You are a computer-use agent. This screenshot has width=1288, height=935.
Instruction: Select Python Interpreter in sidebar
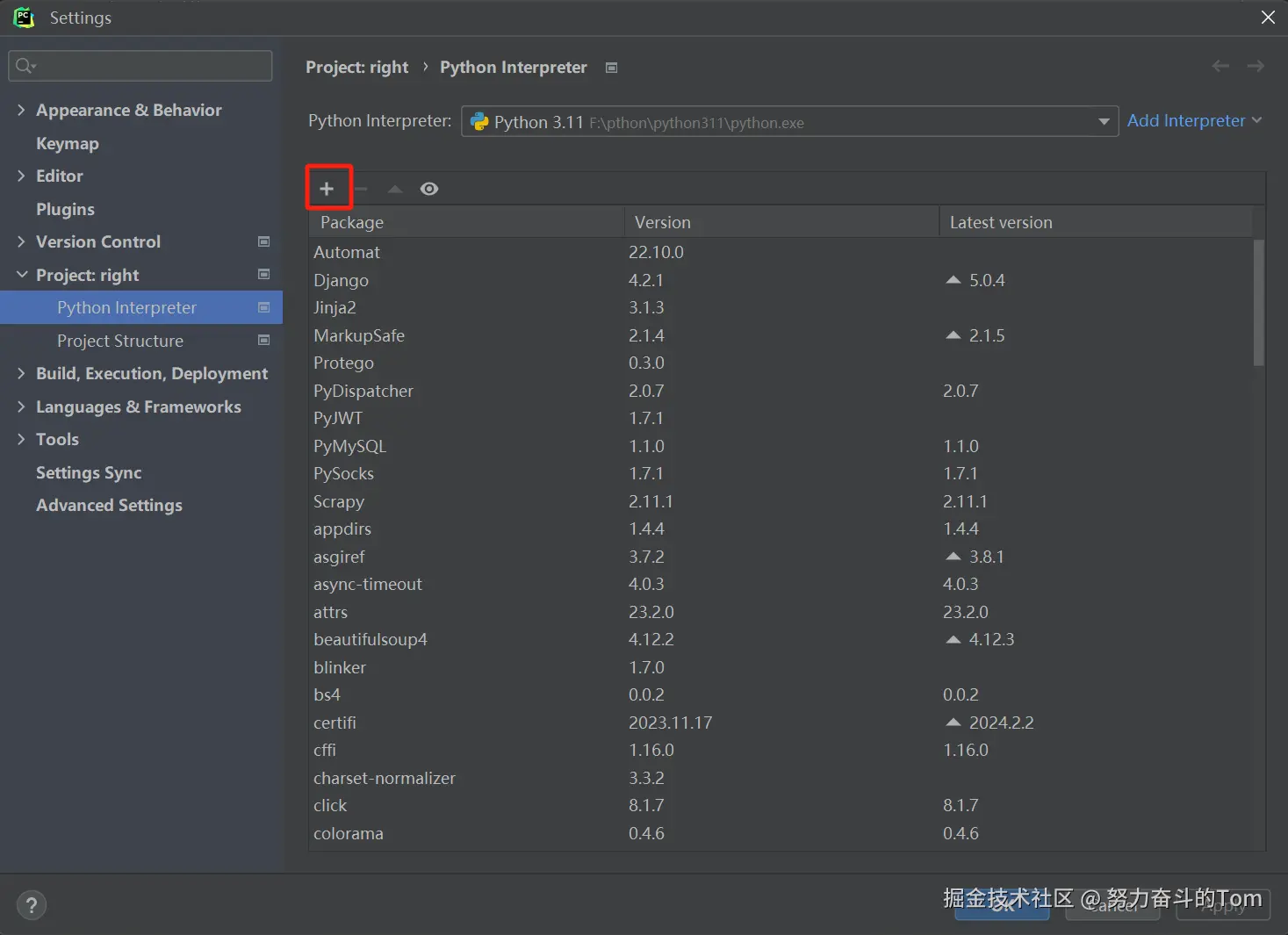click(x=141, y=307)
